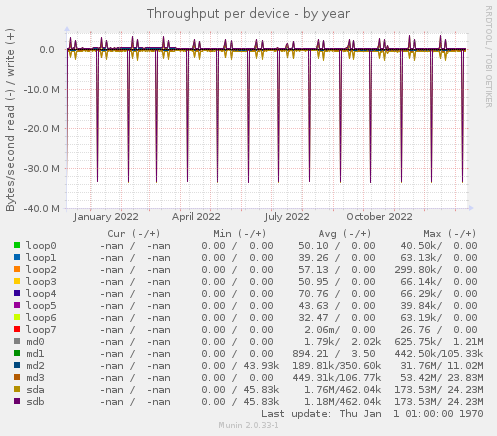
Task: Click the md3 max value '53.42M/ 23.83M'
Action: (x=442, y=378)
